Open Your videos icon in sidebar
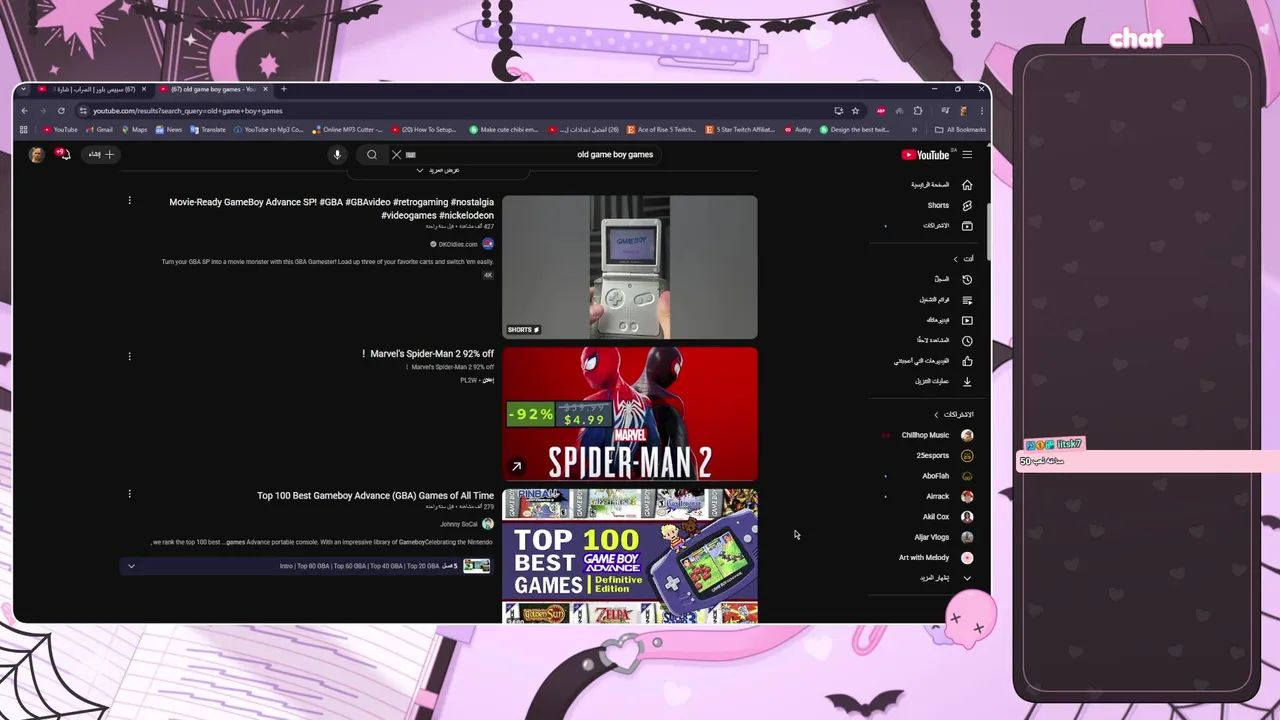This screenshot has width=1280, height=720. (967, 320)
